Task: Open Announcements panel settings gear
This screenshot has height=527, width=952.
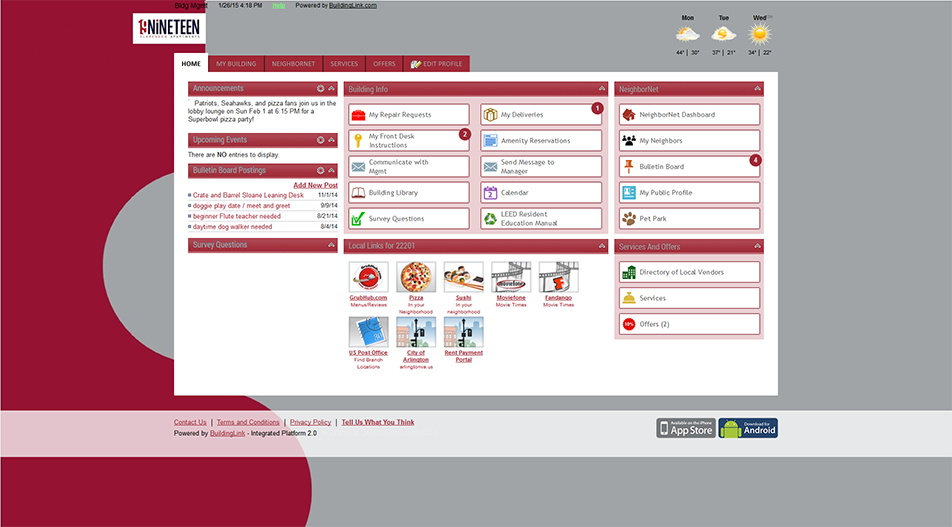Action: [321, 89]
